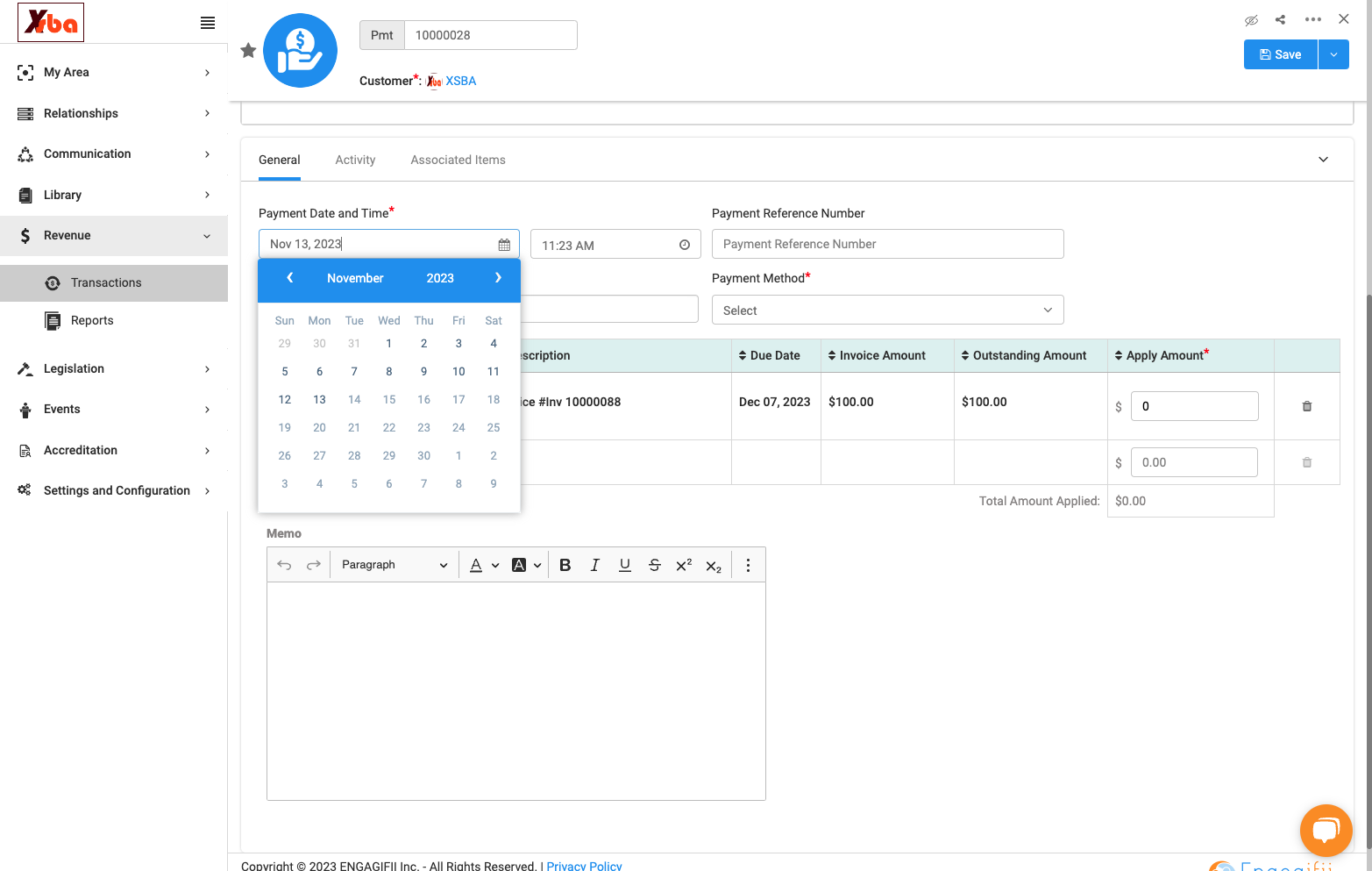Go to previous month in calendar

289,277
